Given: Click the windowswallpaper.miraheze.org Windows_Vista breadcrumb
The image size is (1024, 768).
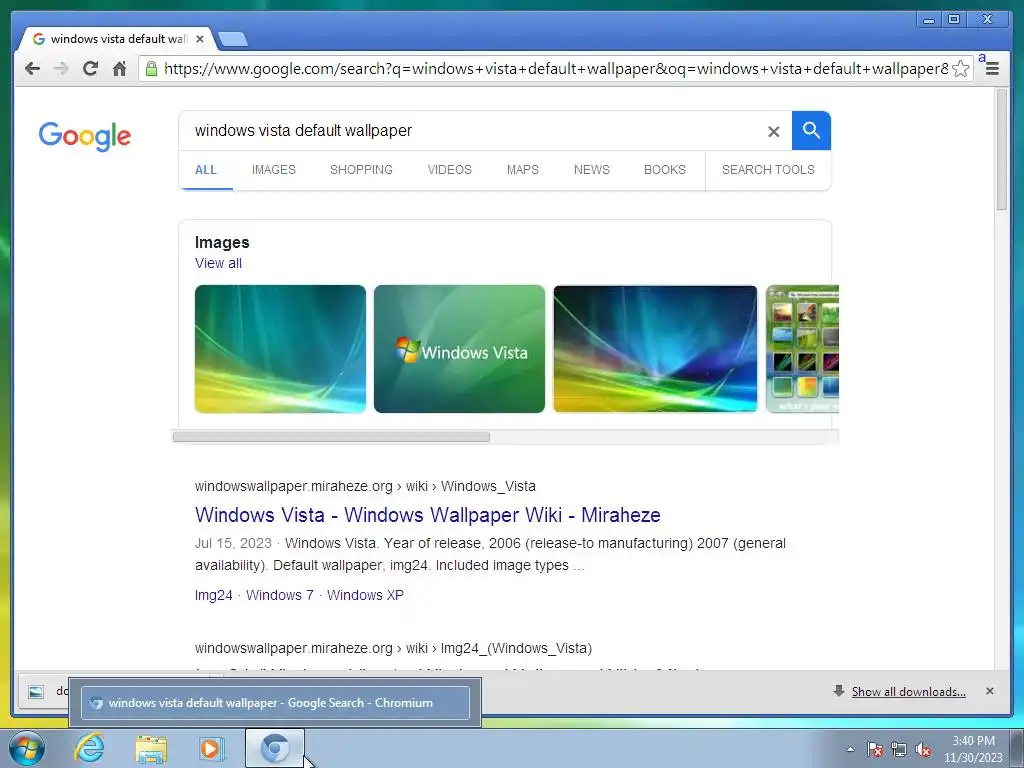Looking at the screenshot, I should [x=365, y=486].
